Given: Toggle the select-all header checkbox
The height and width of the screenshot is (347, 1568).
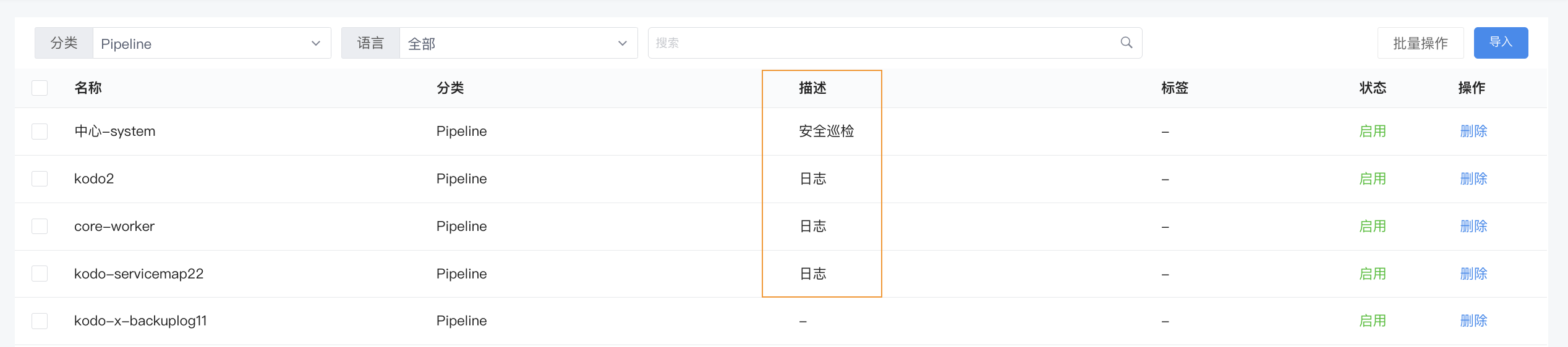Looking at the screenshot, I should click(x=40, y=88).
